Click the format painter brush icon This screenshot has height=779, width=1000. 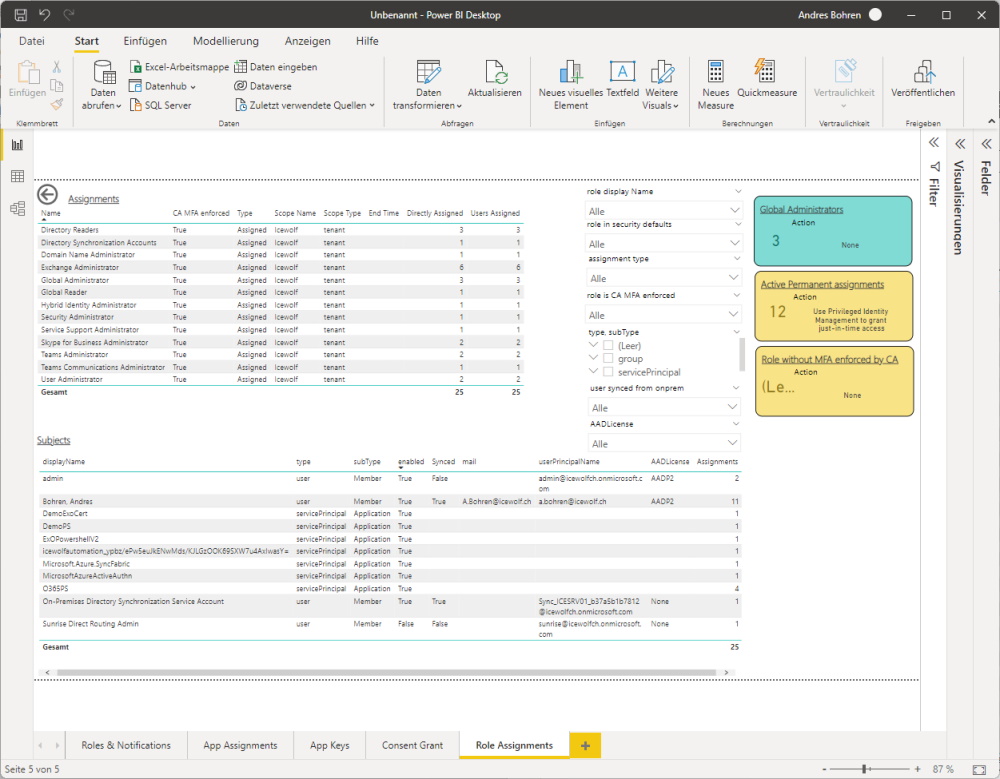[57, 104]
